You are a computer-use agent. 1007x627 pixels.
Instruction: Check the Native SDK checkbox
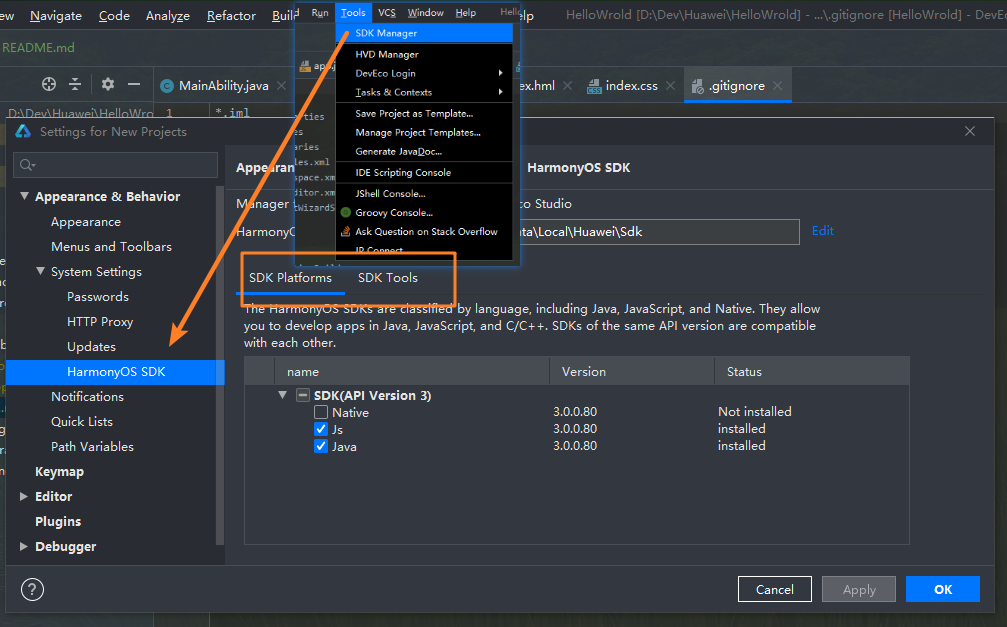[x=321, y=412]
